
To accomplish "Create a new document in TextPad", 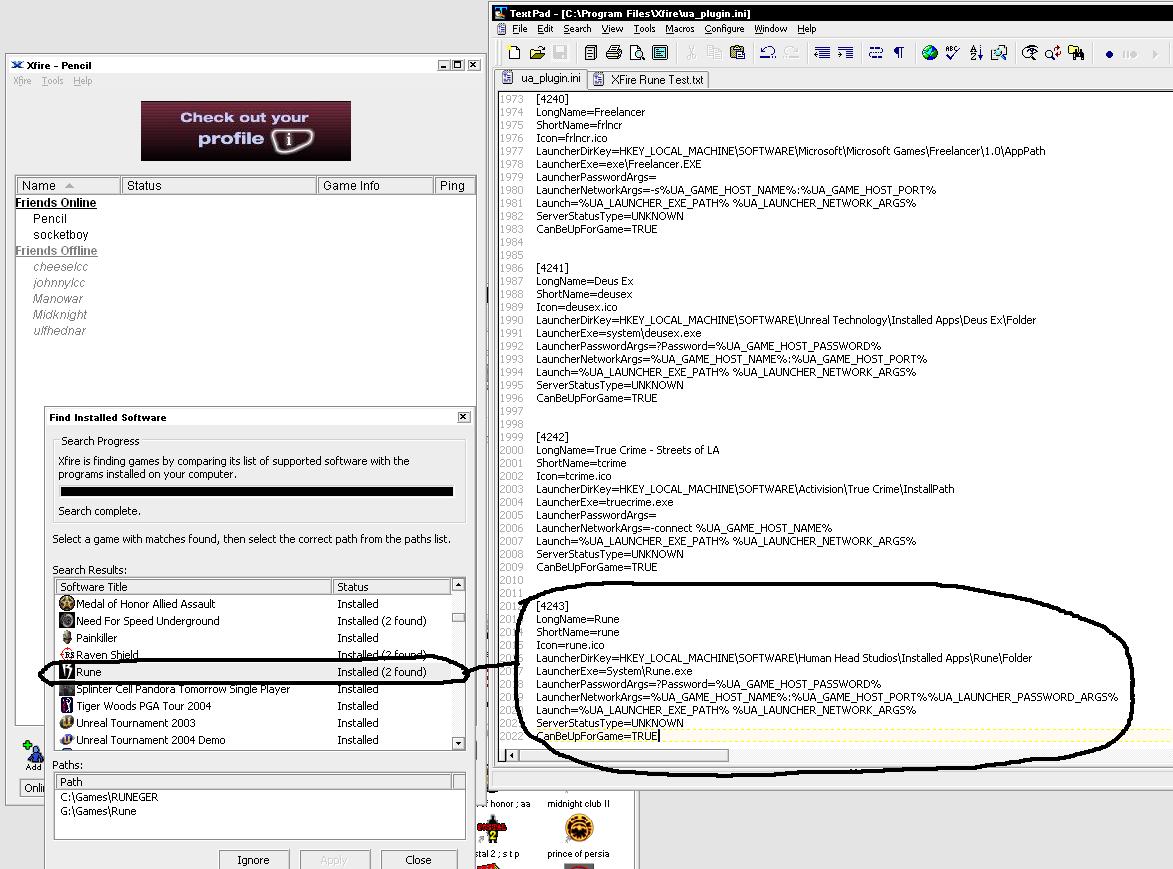I will point(513,52).
